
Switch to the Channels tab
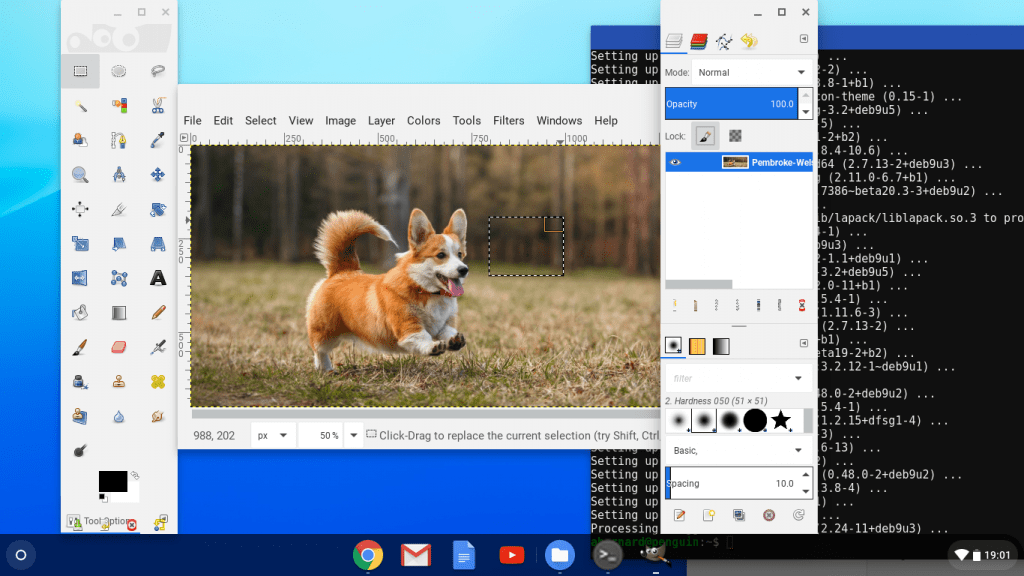coord(699,41)
